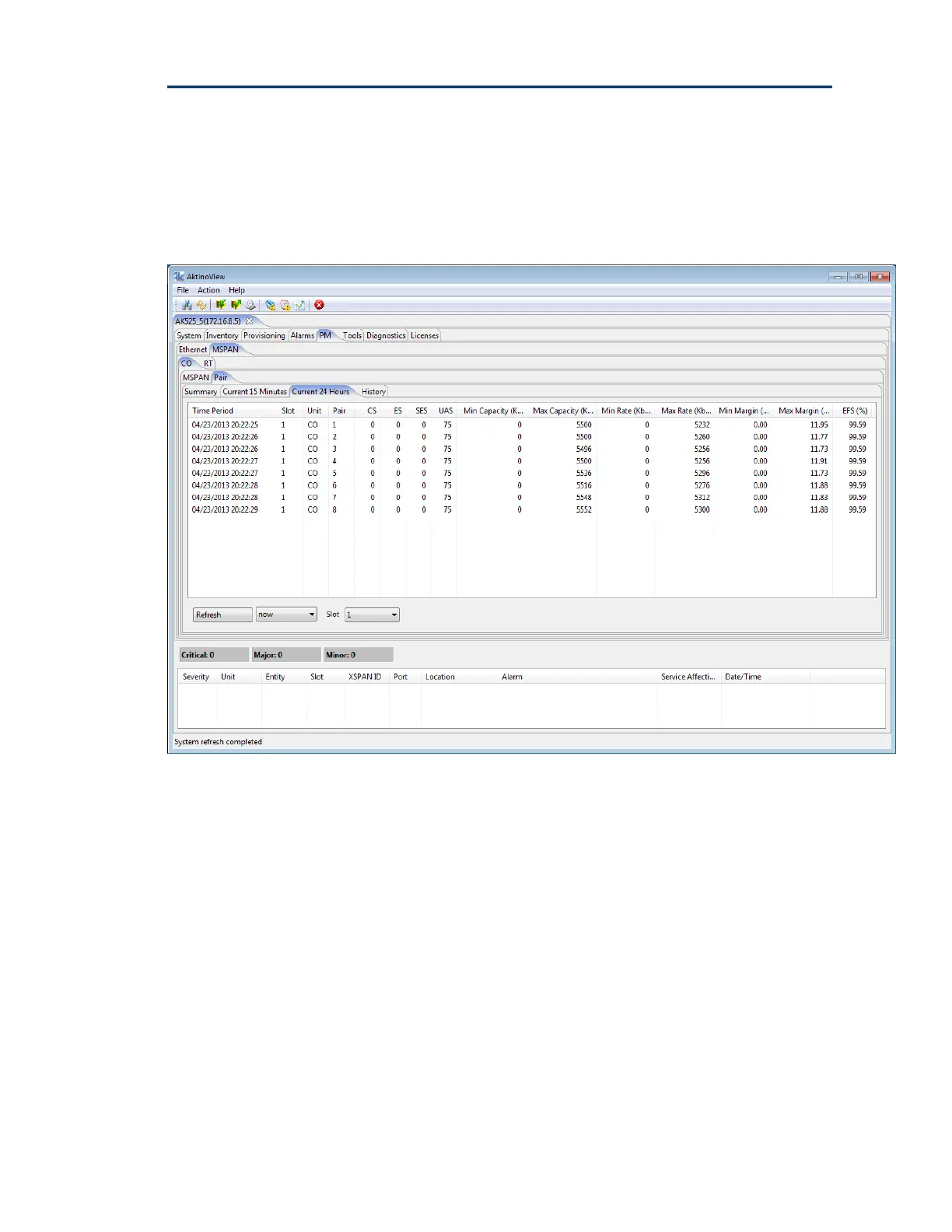This screenshot has width=952, height=1232.
Task: Click the gray user toolbar icon
Action: 250,306
